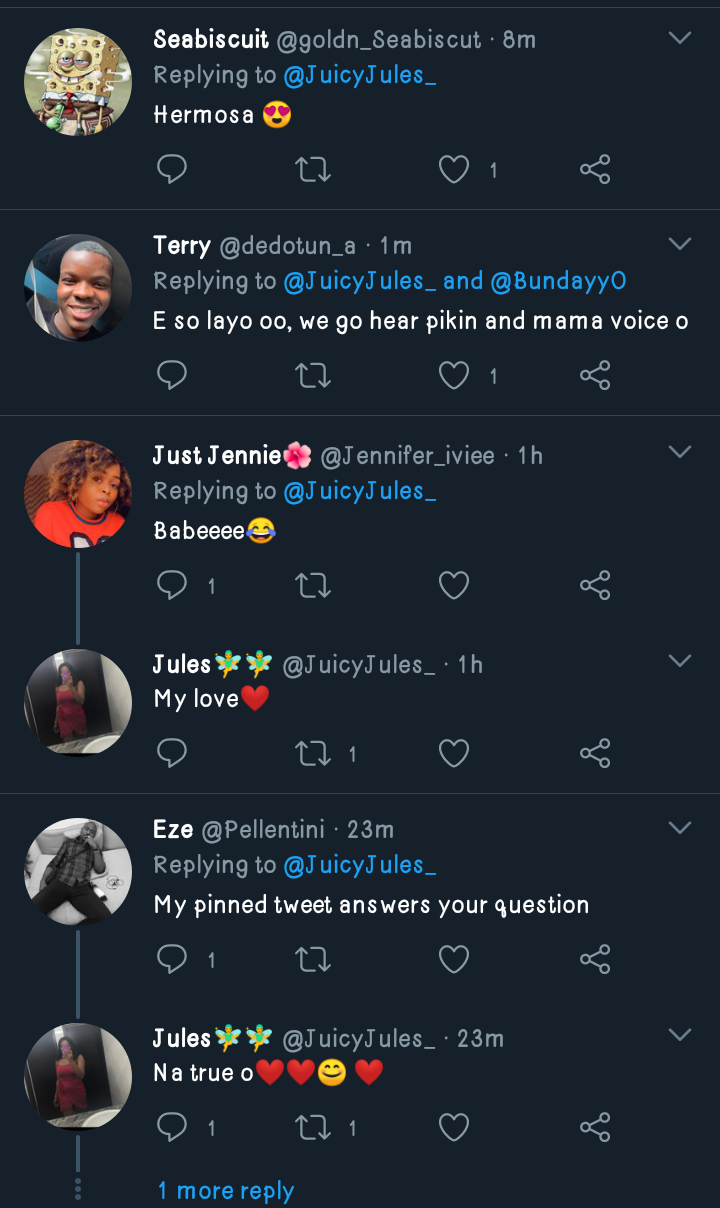The image size is (720, 1208).
Task: Like Jules's "Na true o" tweet
Action: 454,1128
